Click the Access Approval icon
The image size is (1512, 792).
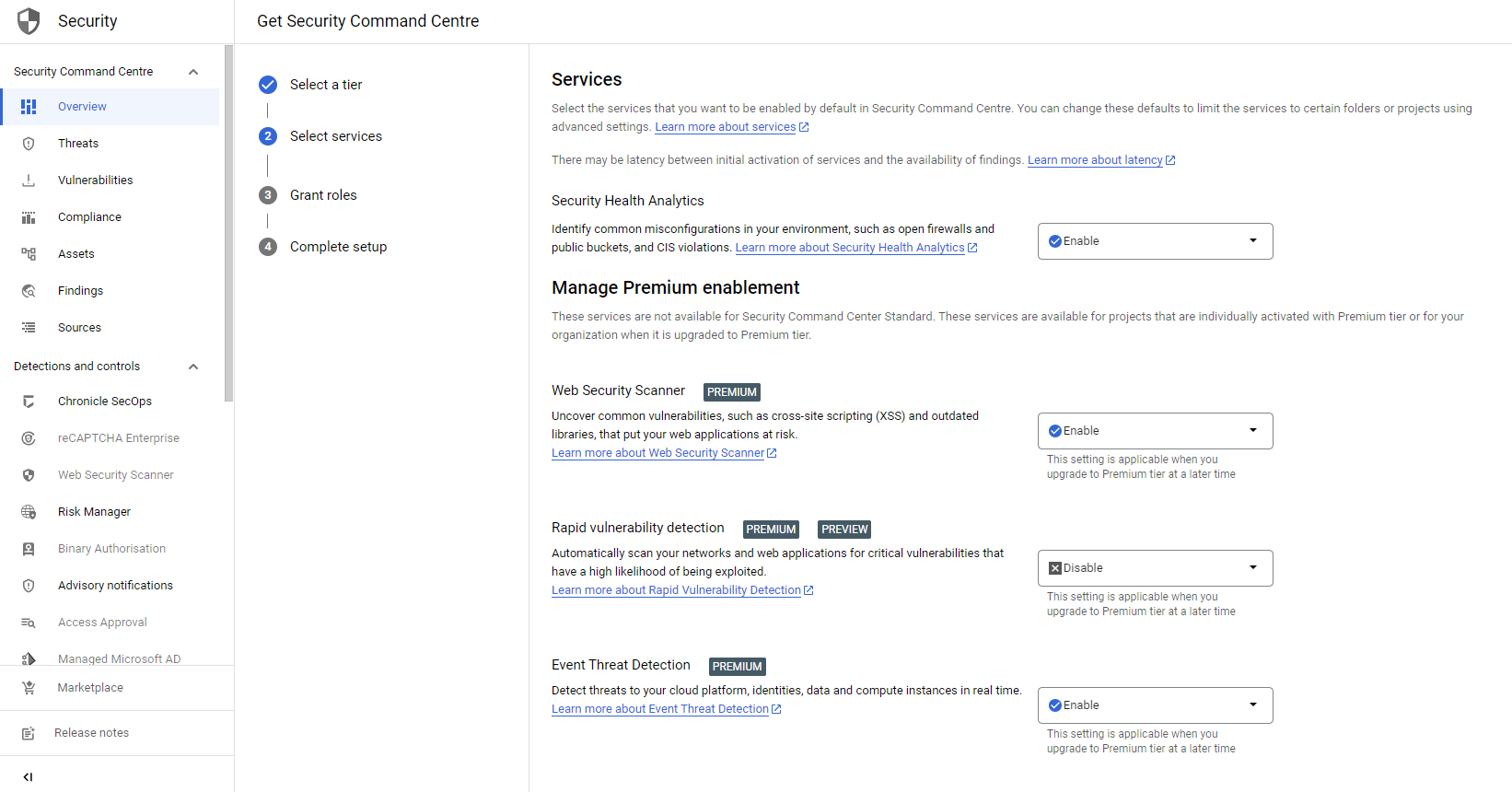pyautogui.click(x=29, y=623)
